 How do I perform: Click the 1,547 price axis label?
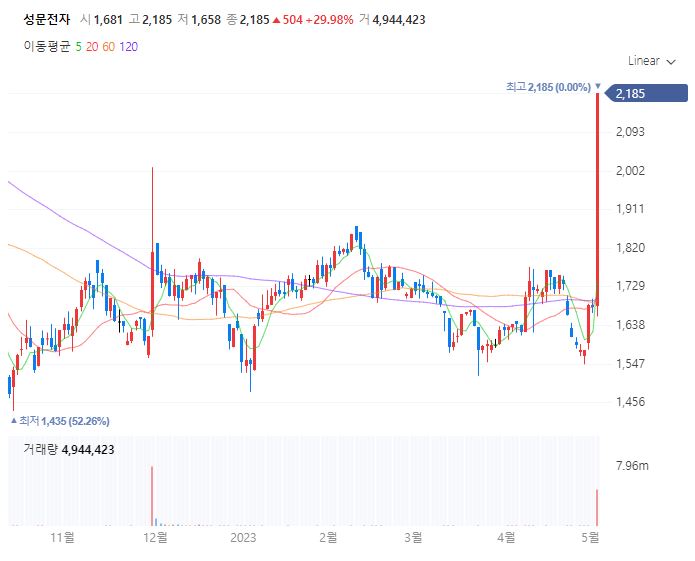[x=630, y=364]
